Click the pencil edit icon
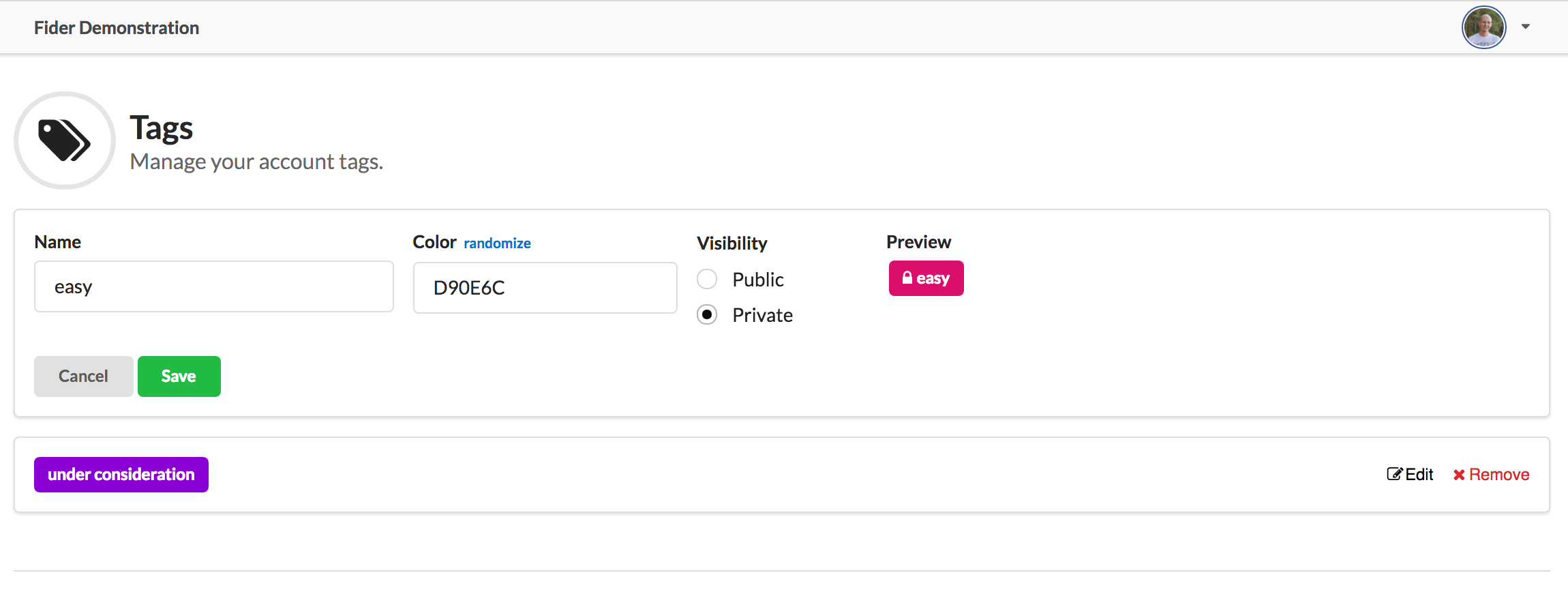 coord(1394,474)
